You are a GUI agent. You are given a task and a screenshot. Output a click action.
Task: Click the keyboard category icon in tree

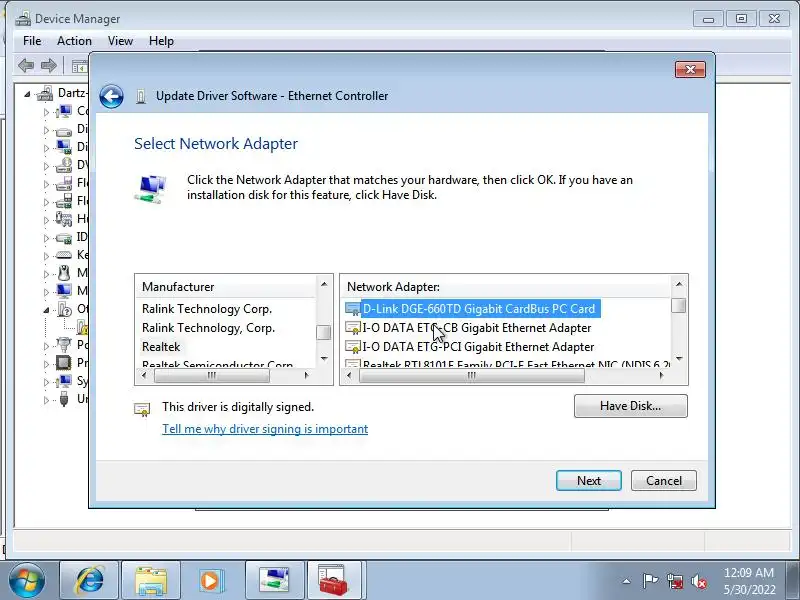(x=64, y=255)
